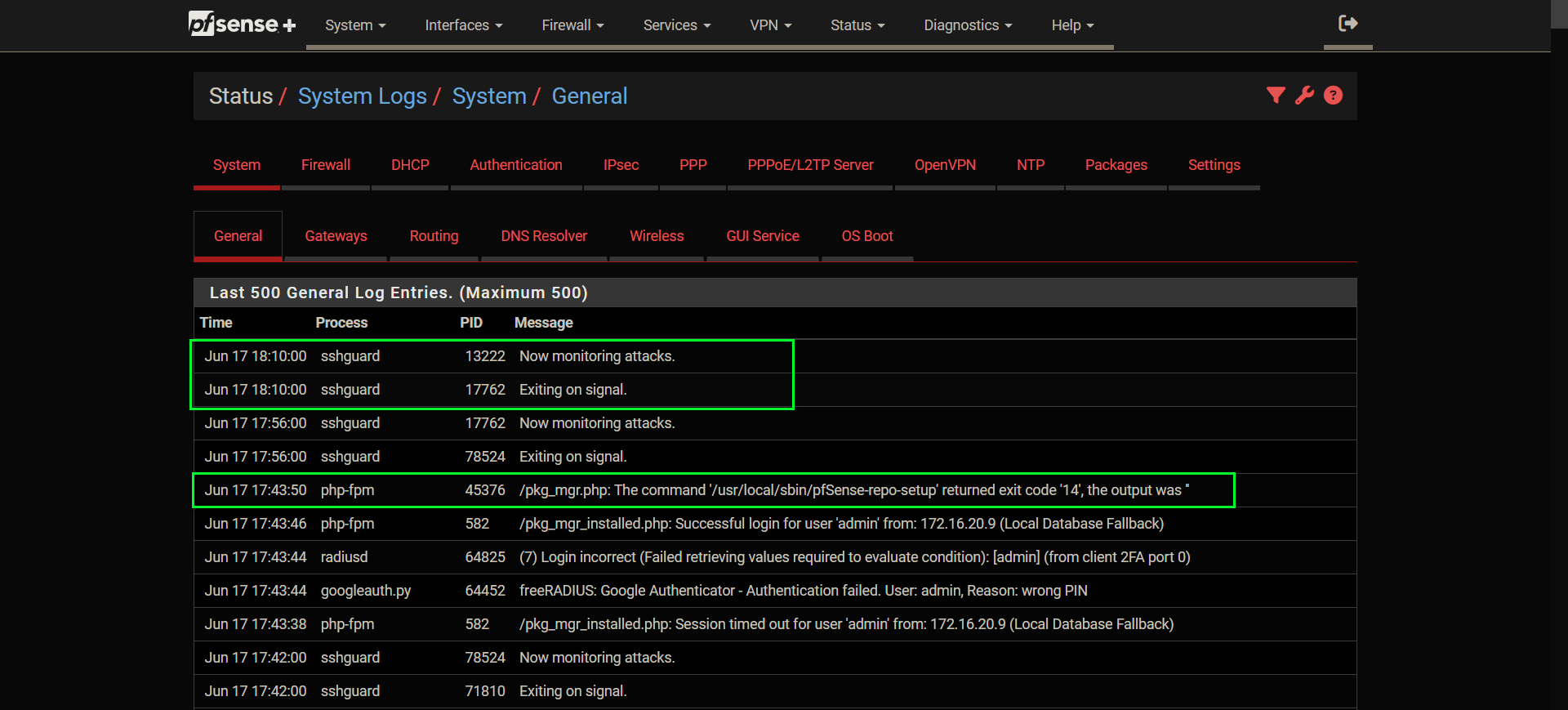Click 'Last 500 General Log Entries' panel heading
Image resolution: width=1568 pixels, height=710 pixels.
pyautogui.click(x=399, y=292)
